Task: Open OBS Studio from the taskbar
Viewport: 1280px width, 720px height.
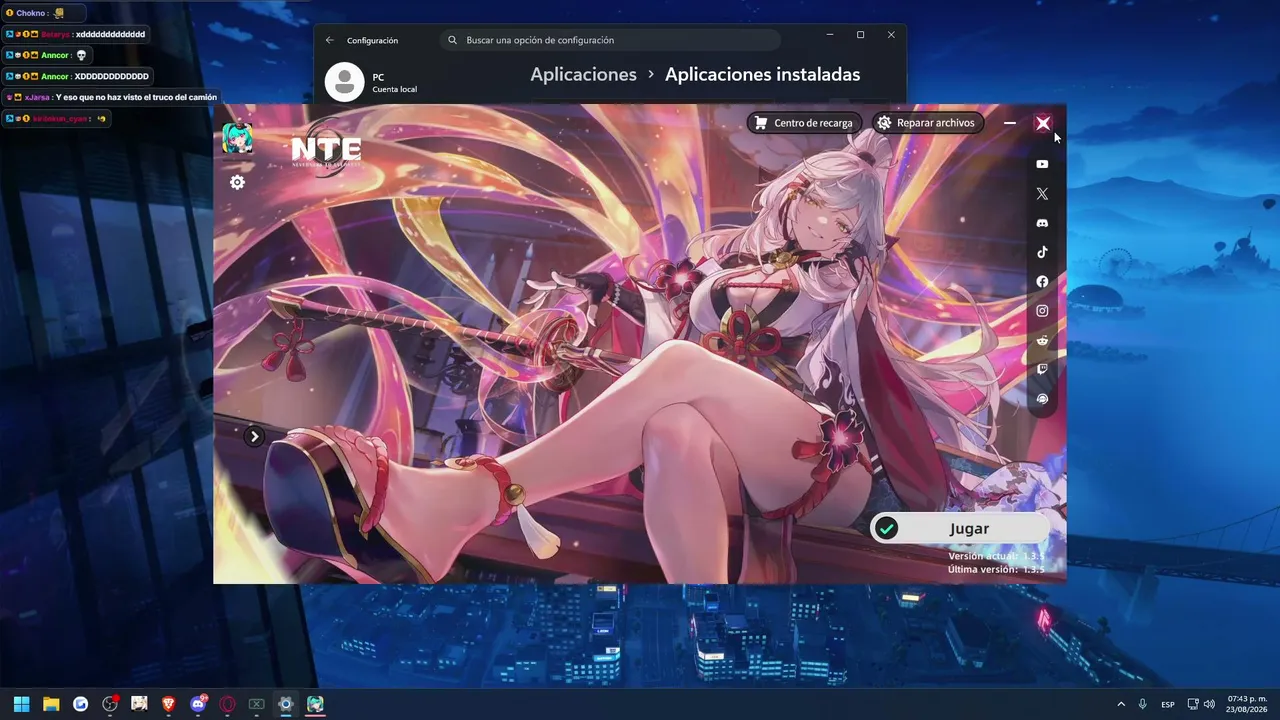Action: (x=110, y=704)
